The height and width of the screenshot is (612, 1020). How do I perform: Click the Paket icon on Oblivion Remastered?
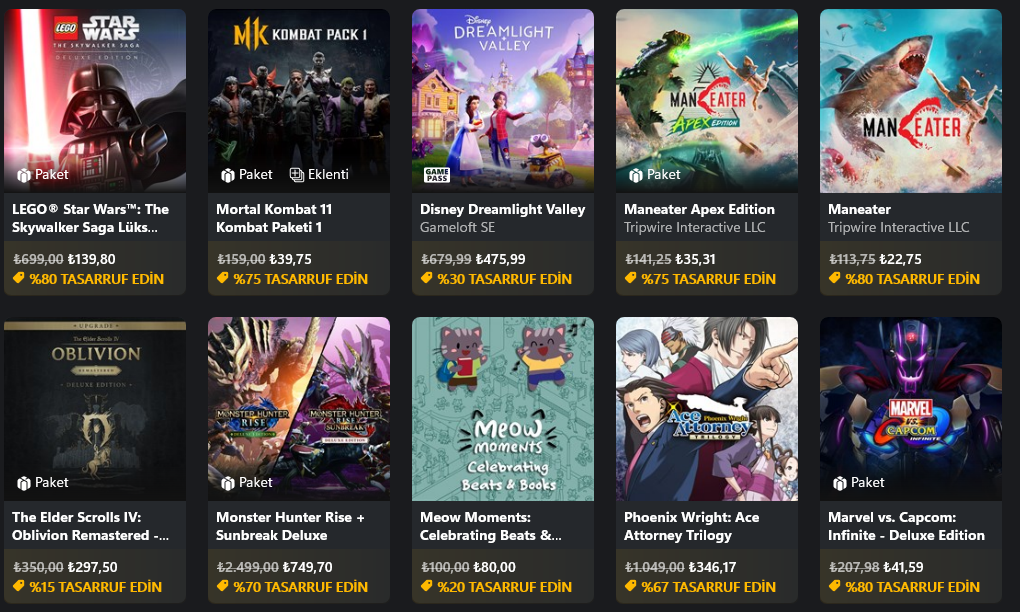pos(24,483)
